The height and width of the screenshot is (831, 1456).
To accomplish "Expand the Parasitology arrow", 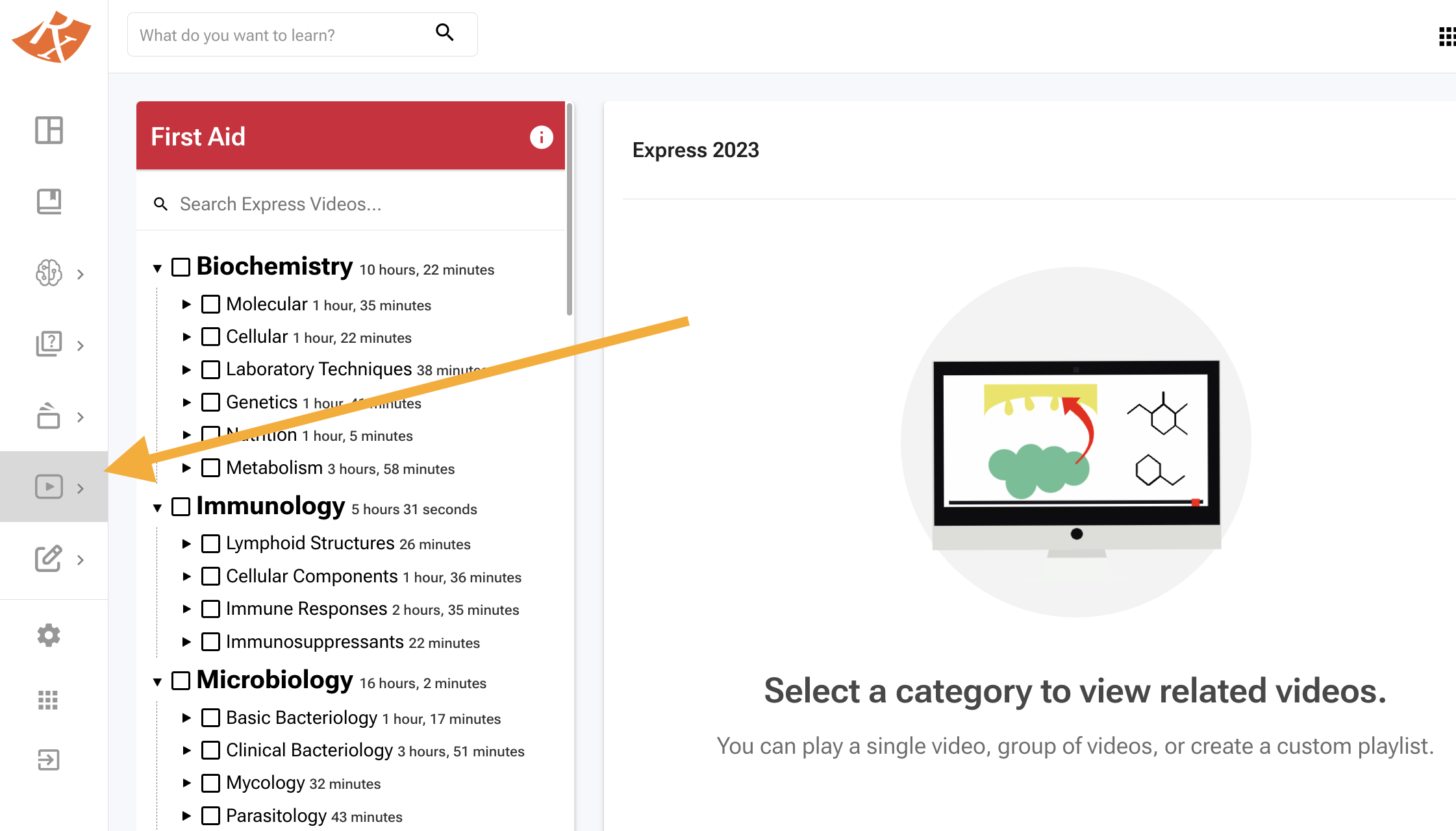I will tap(186, 815).
